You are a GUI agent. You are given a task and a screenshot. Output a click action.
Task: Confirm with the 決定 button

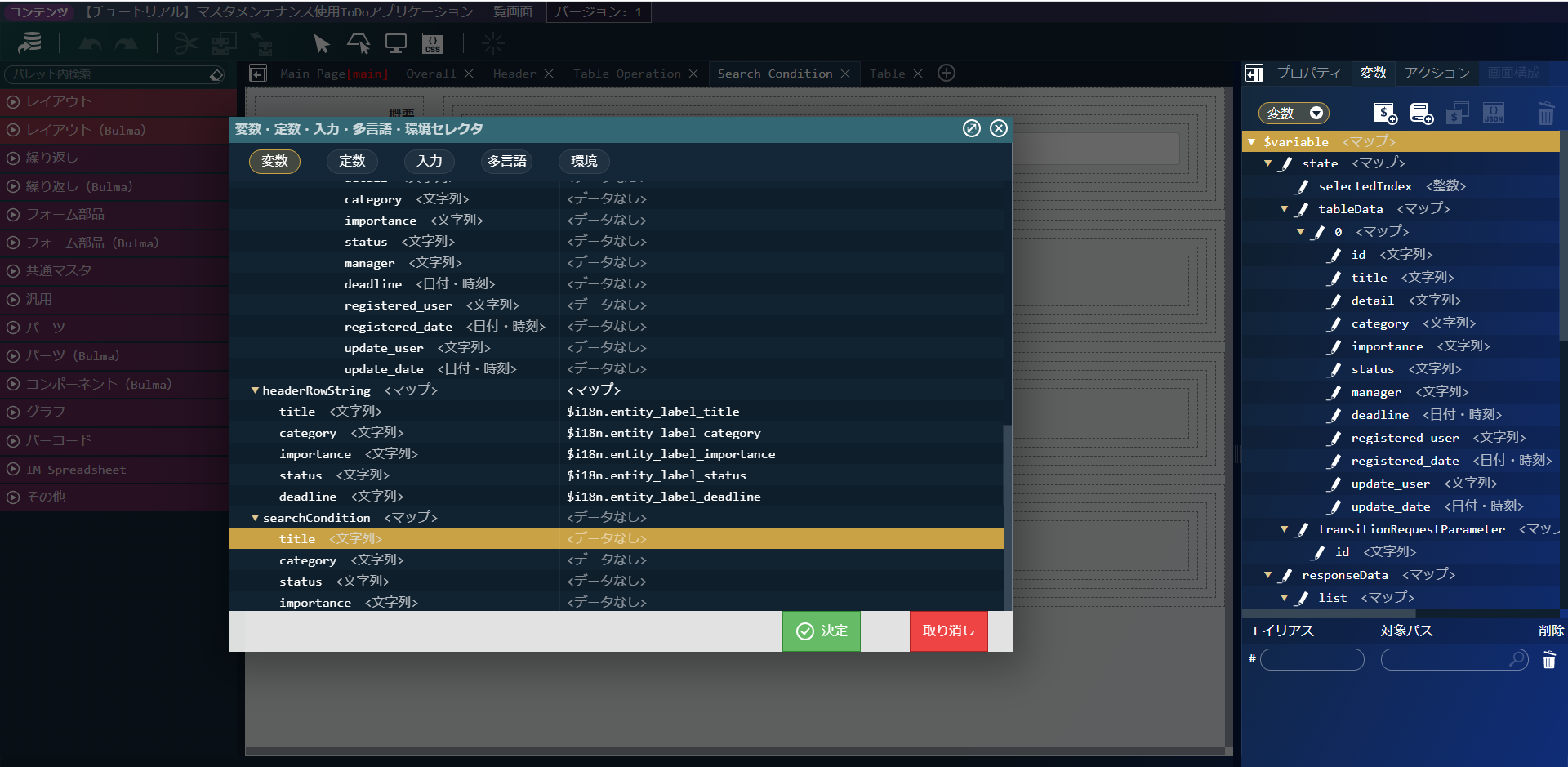tap(822, 631)
